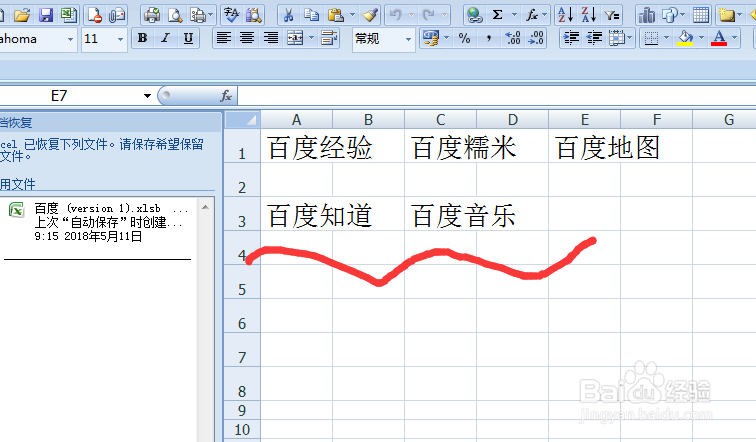
Task: Open font color palette arrow
Action: click(734, 38)
